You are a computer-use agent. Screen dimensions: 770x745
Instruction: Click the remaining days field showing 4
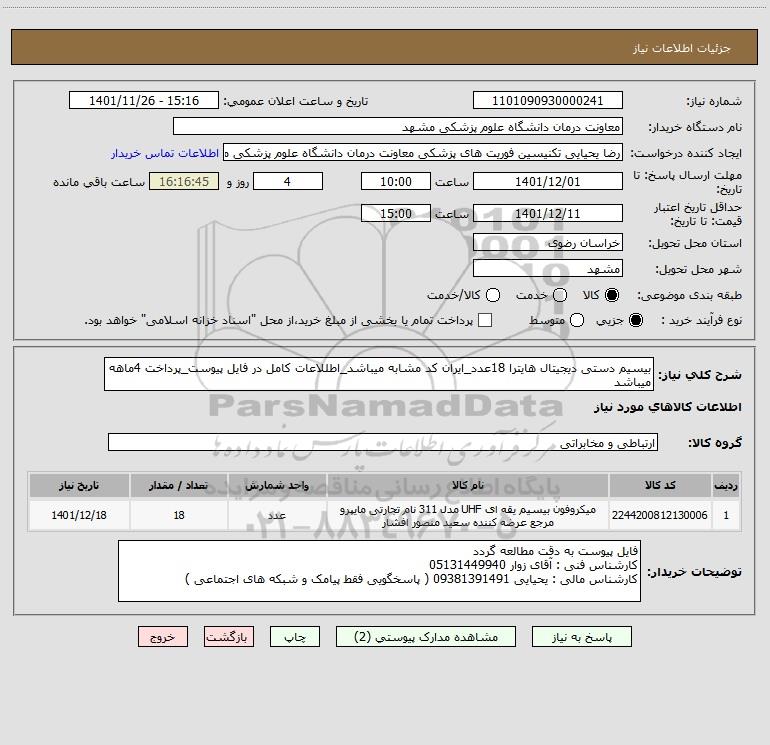tap(288, 181)
